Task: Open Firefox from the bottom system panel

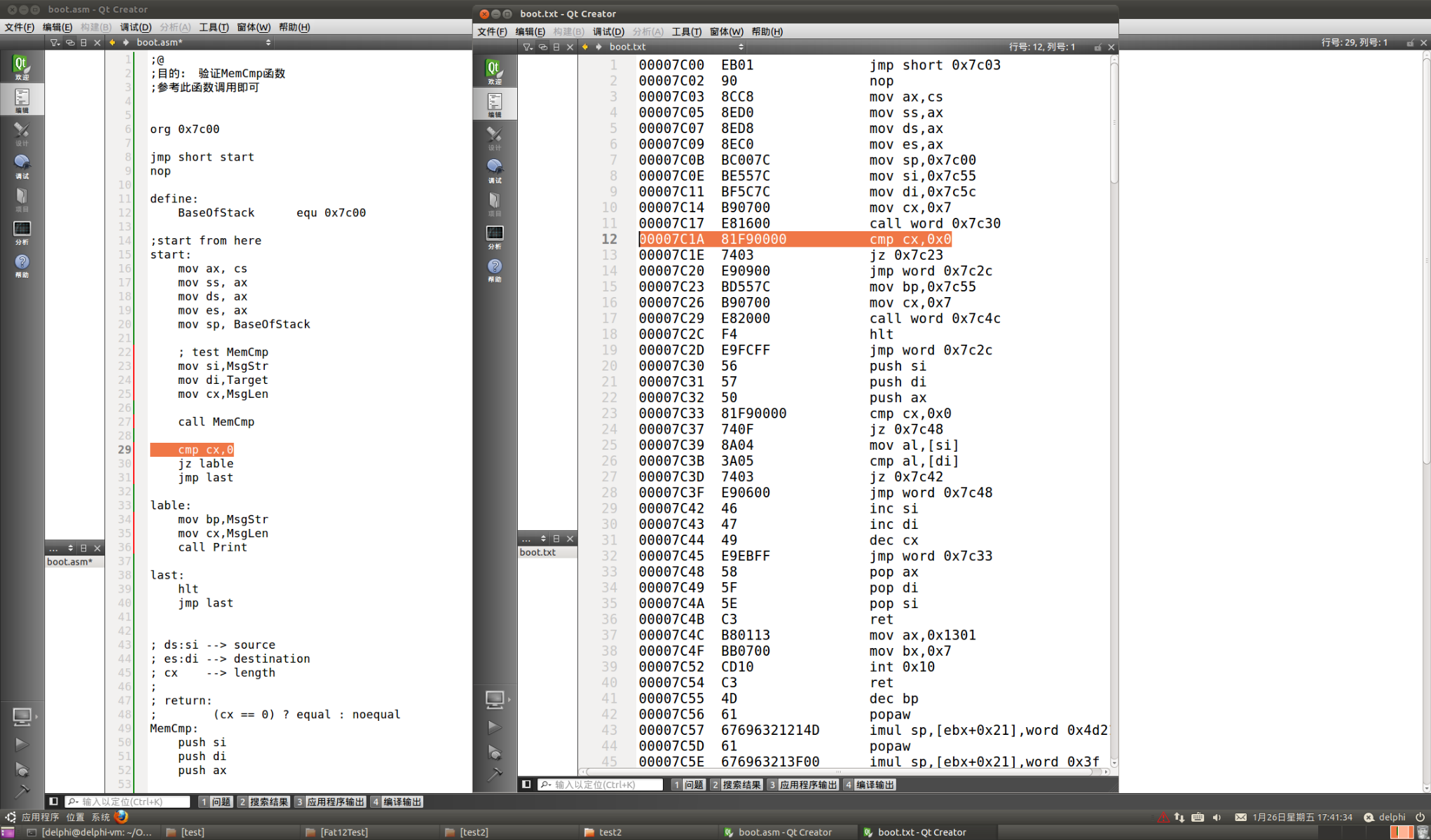Action: pos(122,817)
